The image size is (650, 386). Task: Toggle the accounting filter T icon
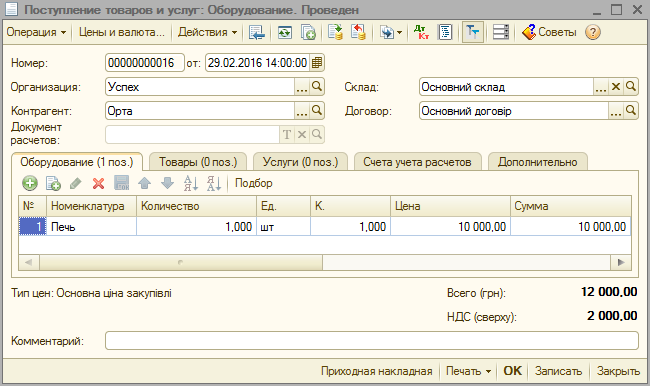(x=473, y=32)
